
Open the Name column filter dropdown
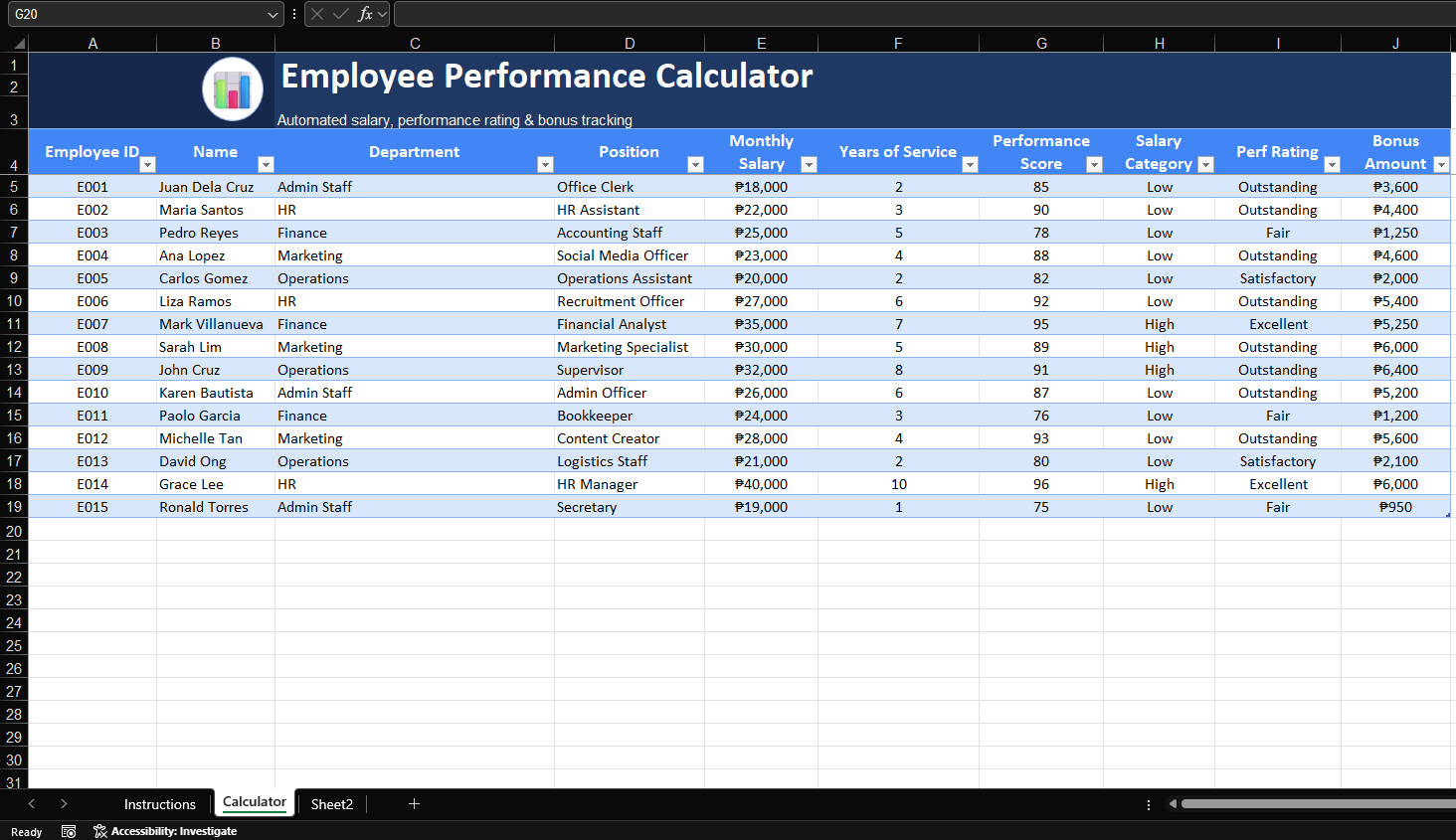[266, 165]
